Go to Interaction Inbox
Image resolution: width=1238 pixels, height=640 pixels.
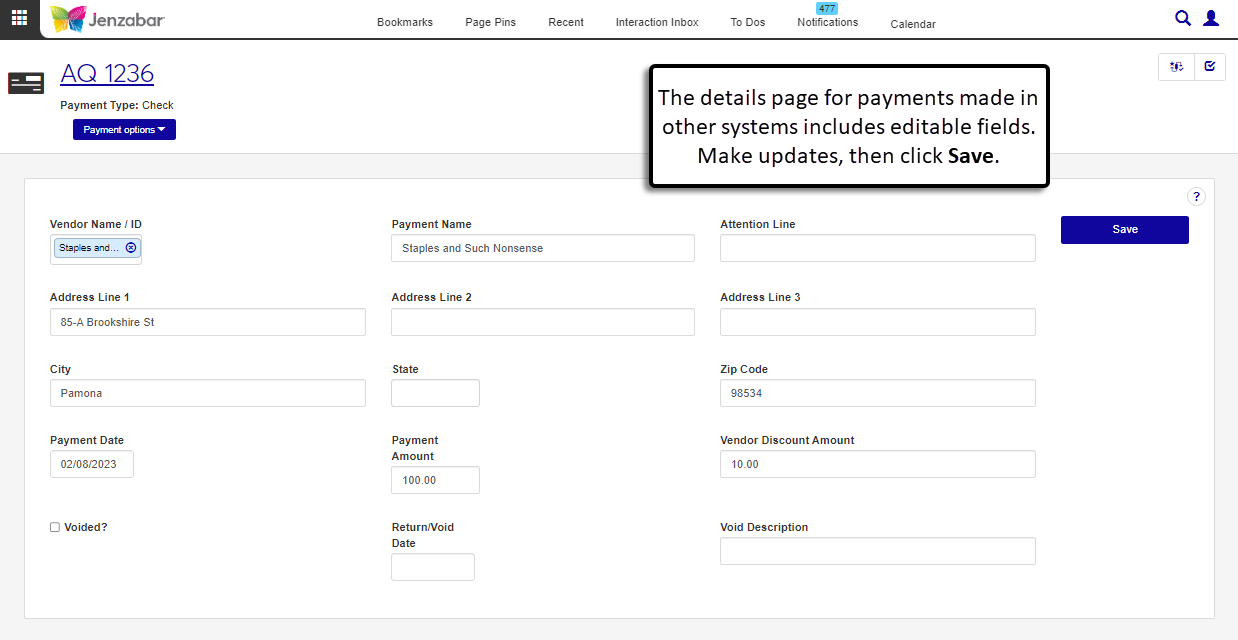(x=657, y=22)
